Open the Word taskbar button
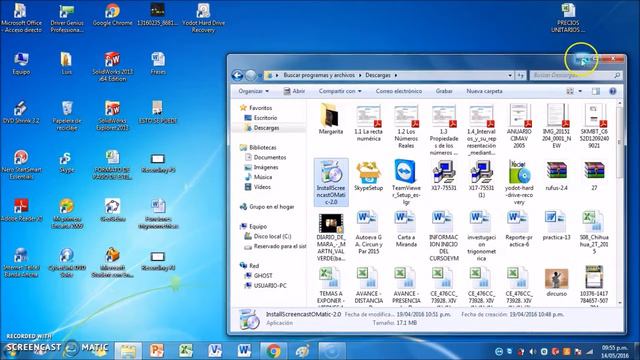 [244, 351]
